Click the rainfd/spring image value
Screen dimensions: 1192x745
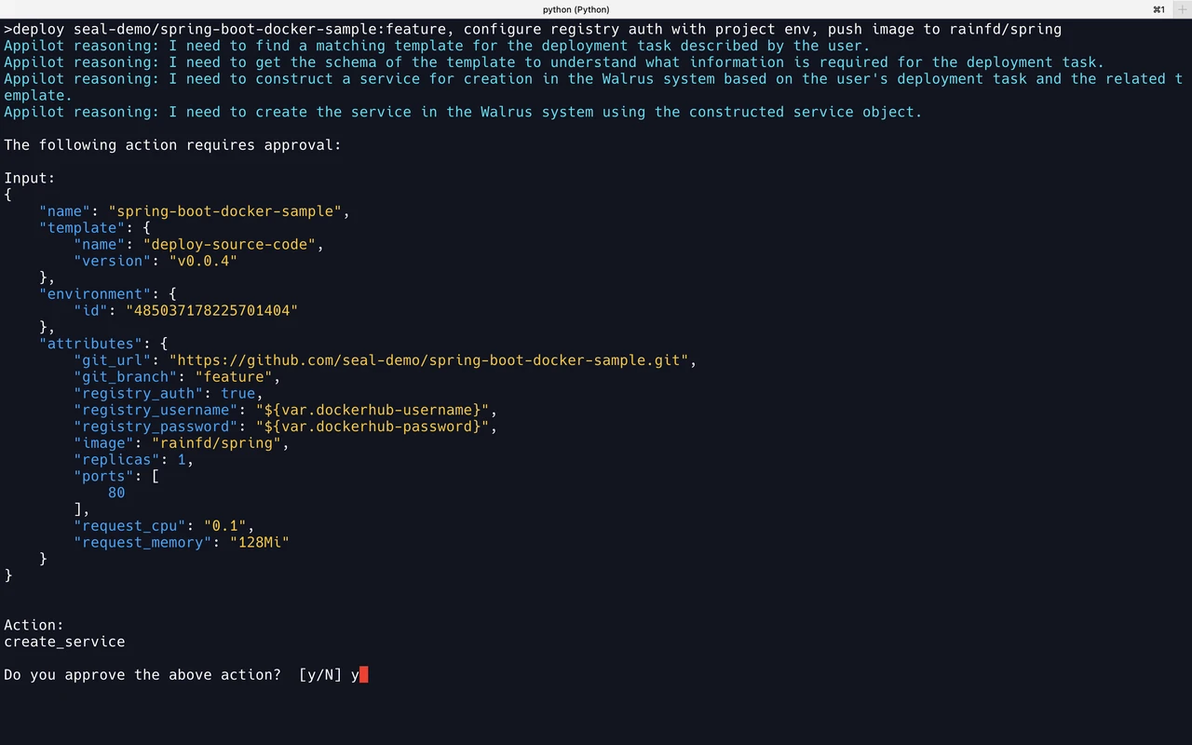(216, 443)
